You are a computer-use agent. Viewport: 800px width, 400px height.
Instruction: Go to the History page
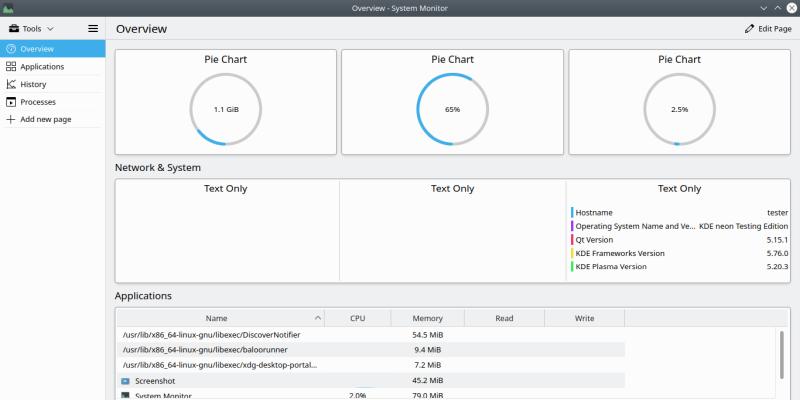(33, 84)
